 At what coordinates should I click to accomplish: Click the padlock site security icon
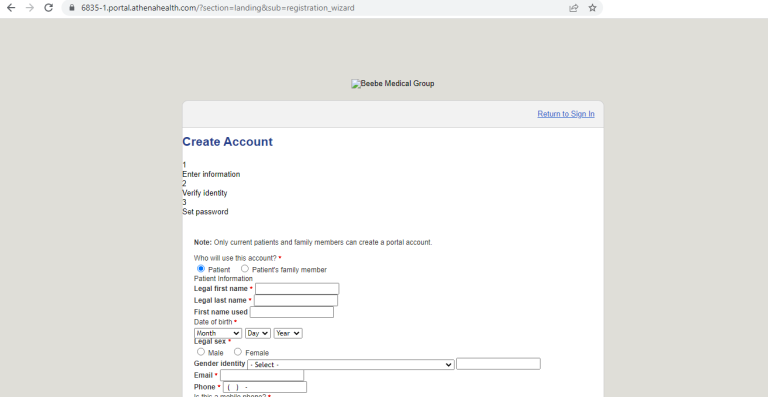coord(72,8)
